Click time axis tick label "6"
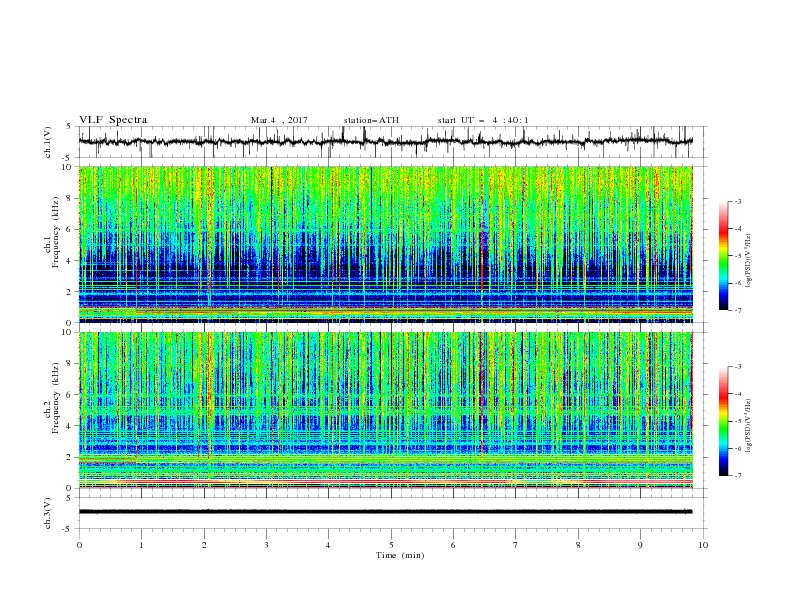The width and height of the screenshot is (792, 612). 454,545
